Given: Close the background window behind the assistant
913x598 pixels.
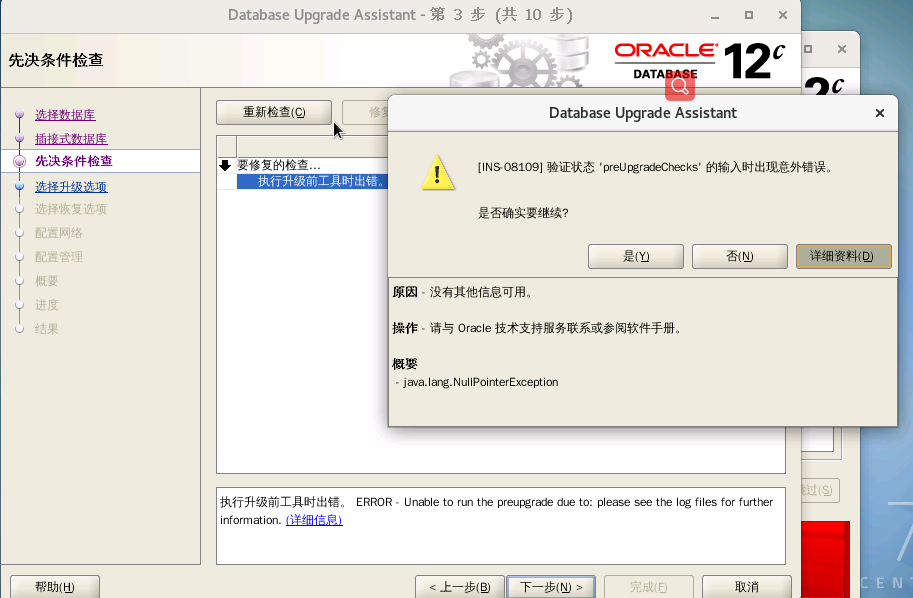Looking at the screenshot, I should 842,49.
